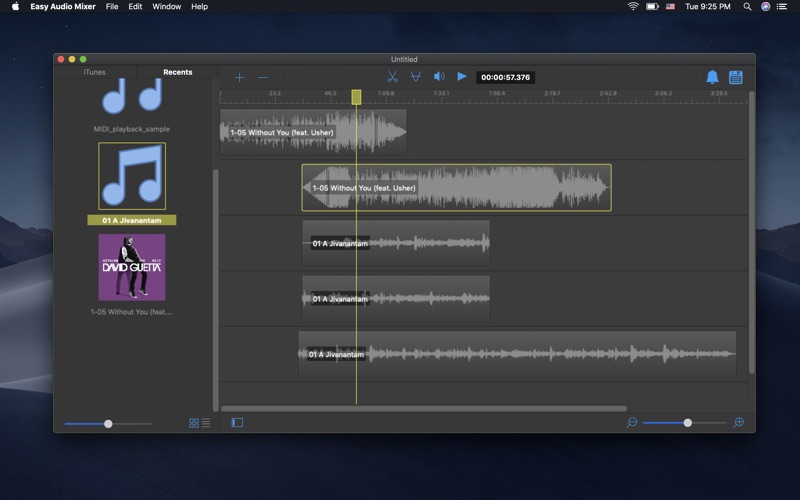Select the David Guetta album thumbnail
800x500 pixels.
tap(132, 267)
